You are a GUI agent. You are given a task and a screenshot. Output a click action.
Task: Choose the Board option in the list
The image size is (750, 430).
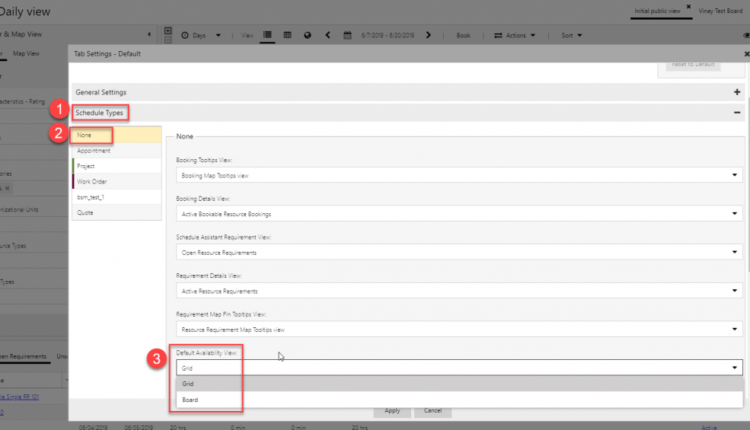coord(189,399)
